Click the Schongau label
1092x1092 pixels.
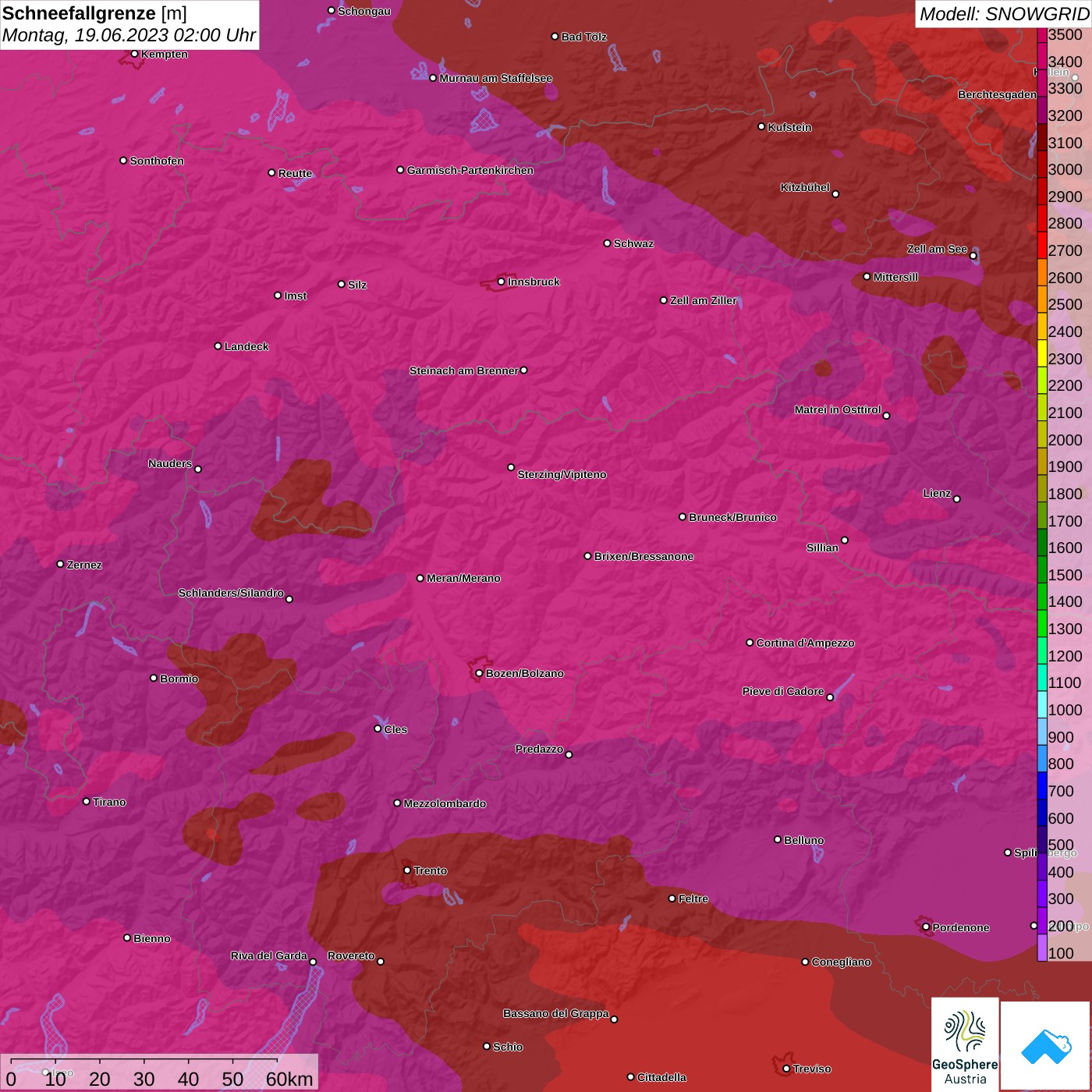[x=364, y=11]
